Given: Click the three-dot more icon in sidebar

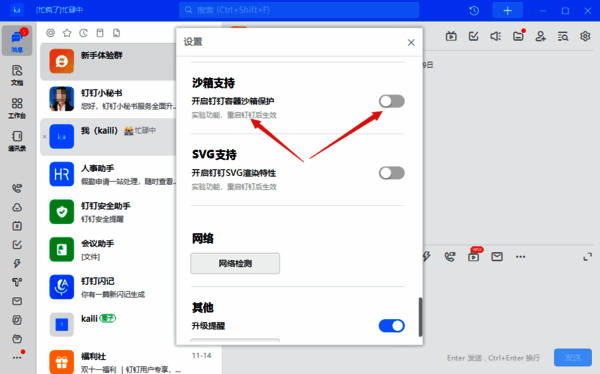Looking at the screenshot, I should 17,358.
